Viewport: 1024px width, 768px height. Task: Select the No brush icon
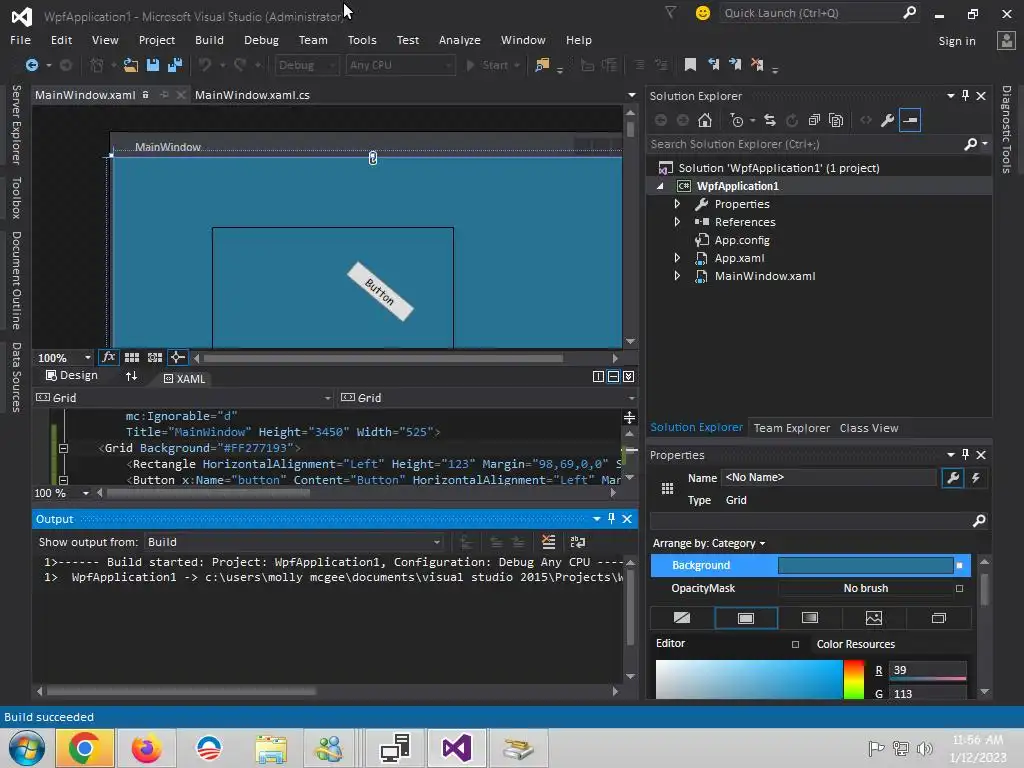click(682, 618)
